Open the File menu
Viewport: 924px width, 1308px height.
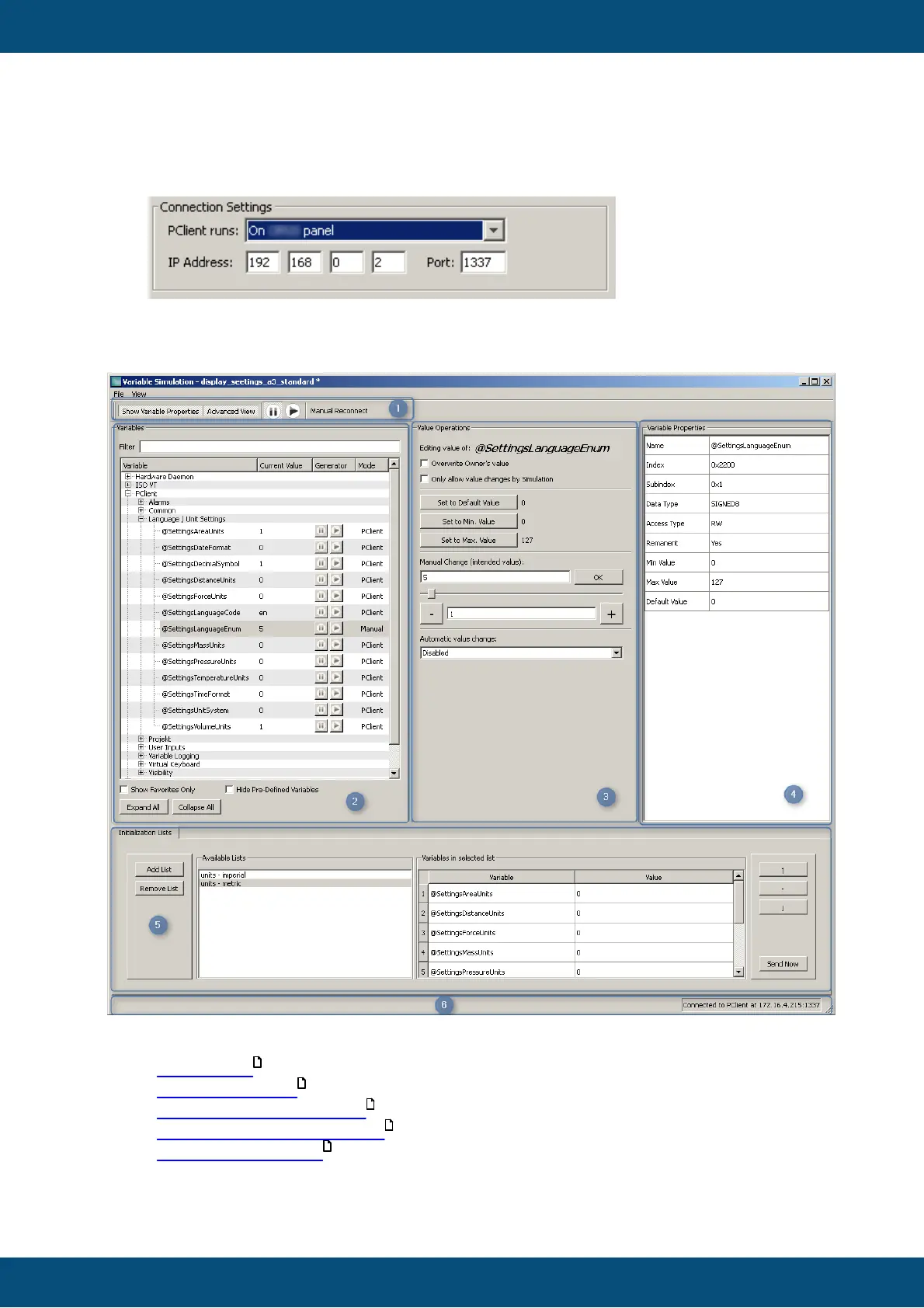[119, 395]
